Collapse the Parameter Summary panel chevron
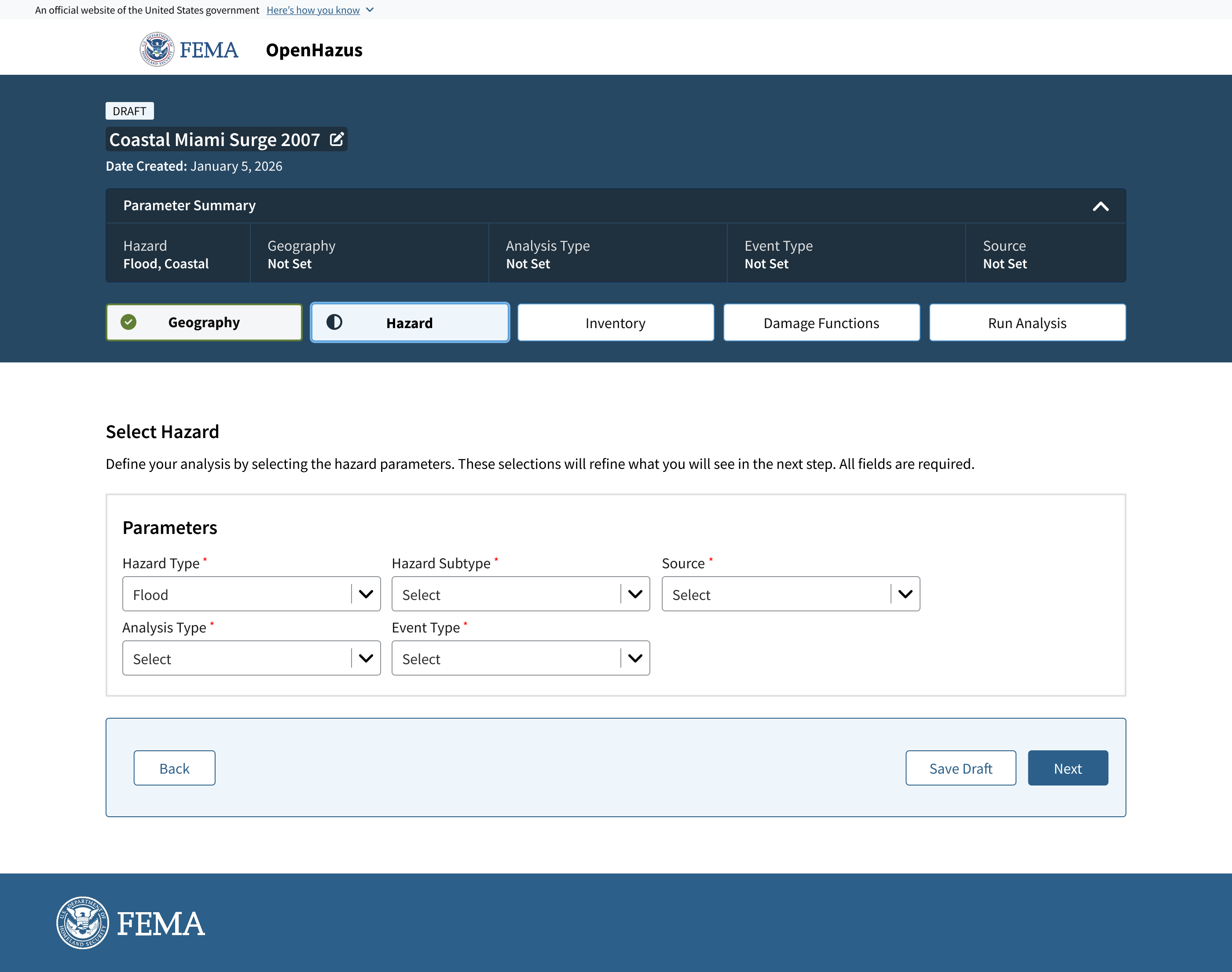 click(1100, 206)
